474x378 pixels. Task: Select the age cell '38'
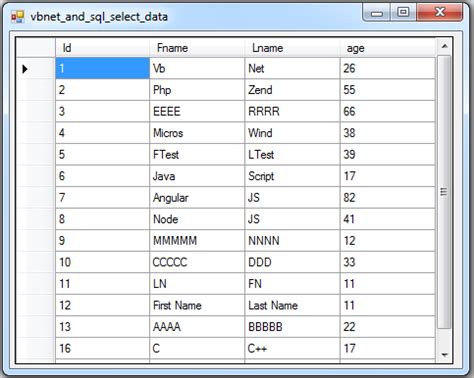pyautogui.click(x=387, y=133)
